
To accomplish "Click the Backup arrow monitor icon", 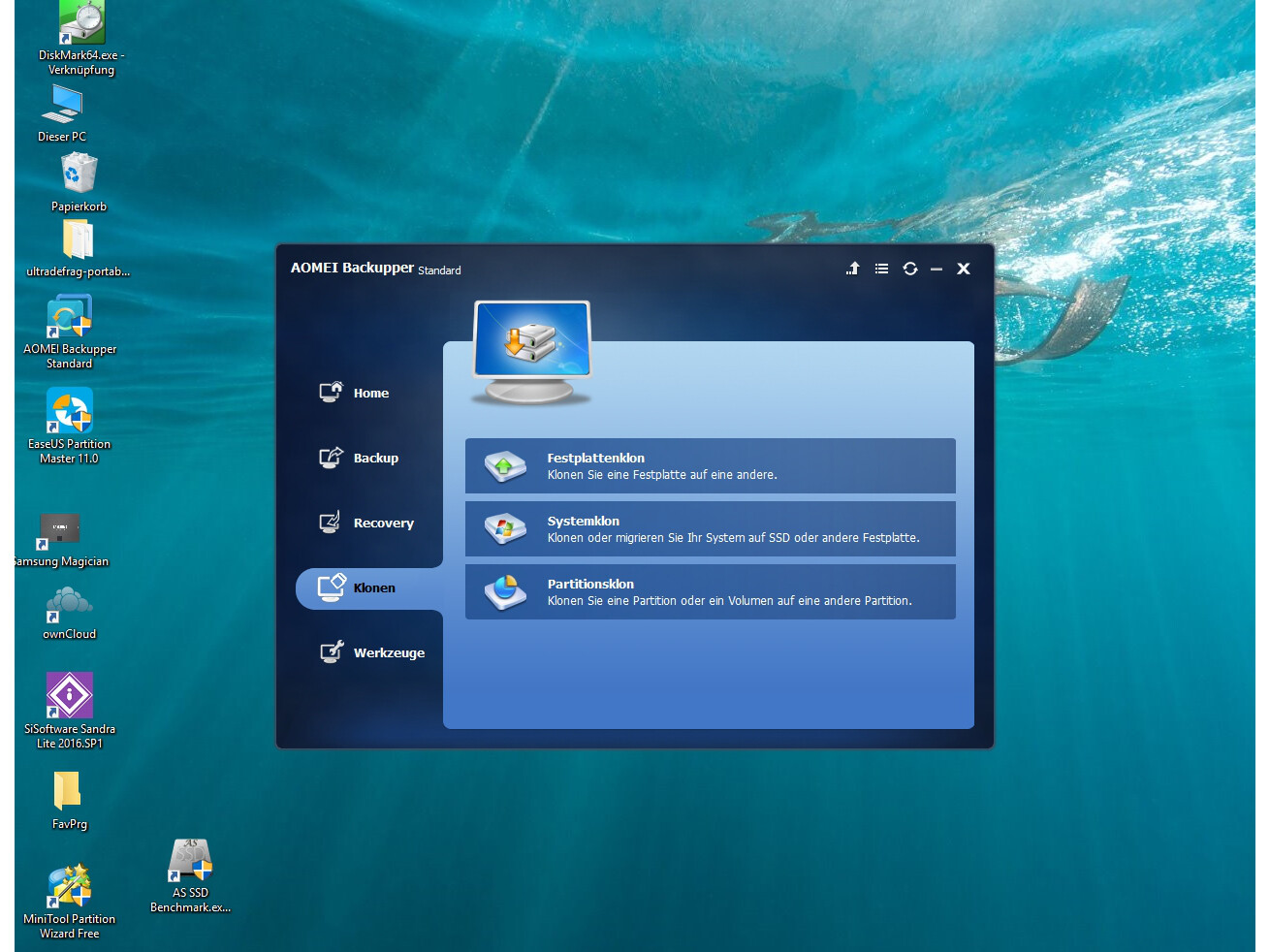I will tap(332, 457).
